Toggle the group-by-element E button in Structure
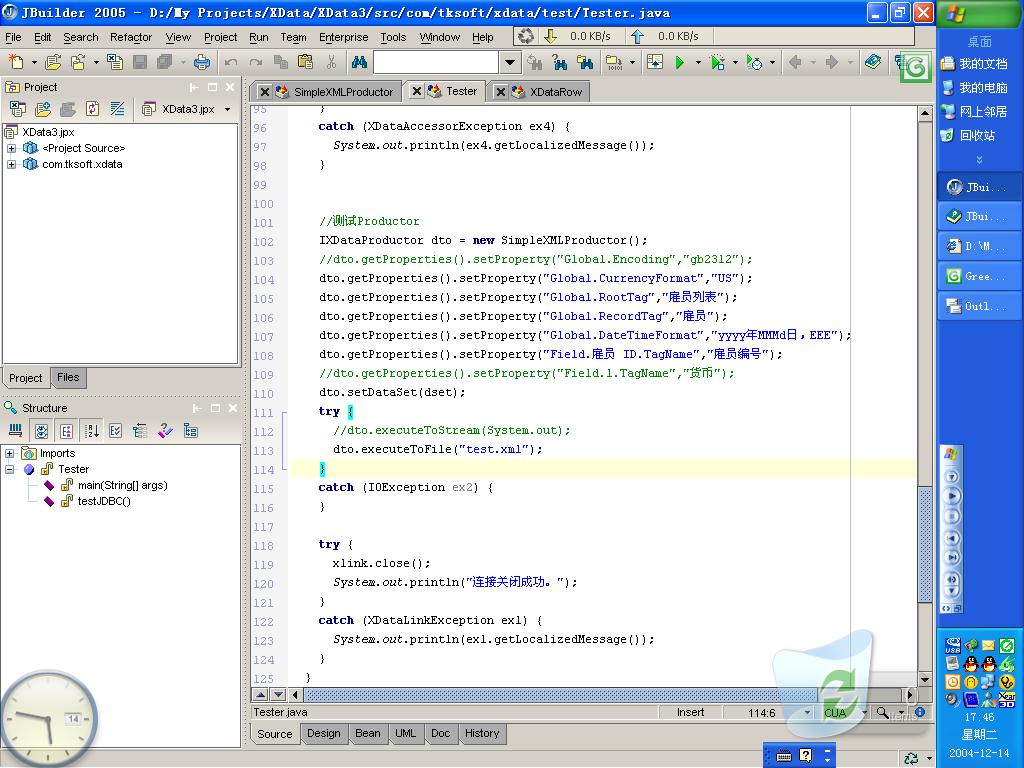The height and width of the screenshot is (768, 1024). (67, 430)
